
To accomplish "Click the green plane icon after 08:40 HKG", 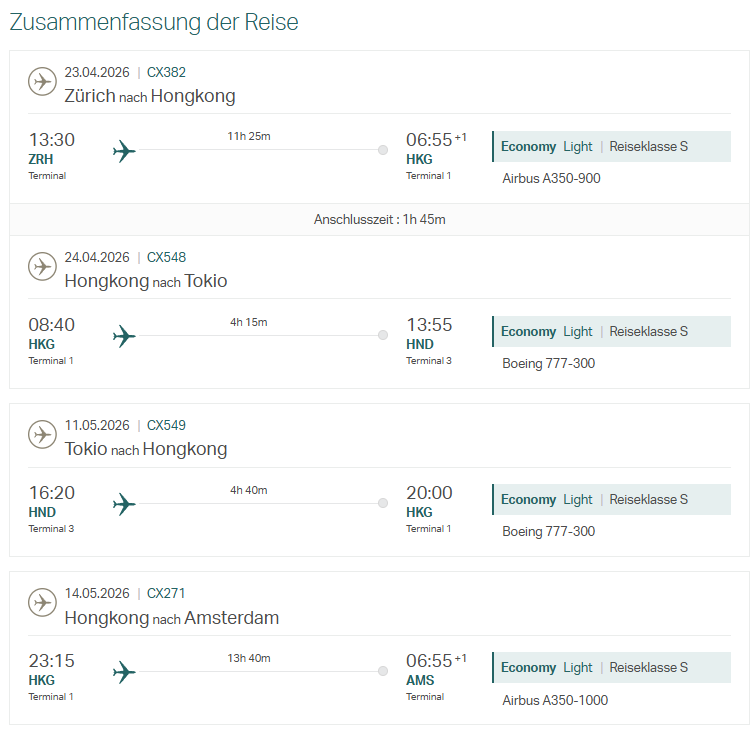I will point(124,336).
